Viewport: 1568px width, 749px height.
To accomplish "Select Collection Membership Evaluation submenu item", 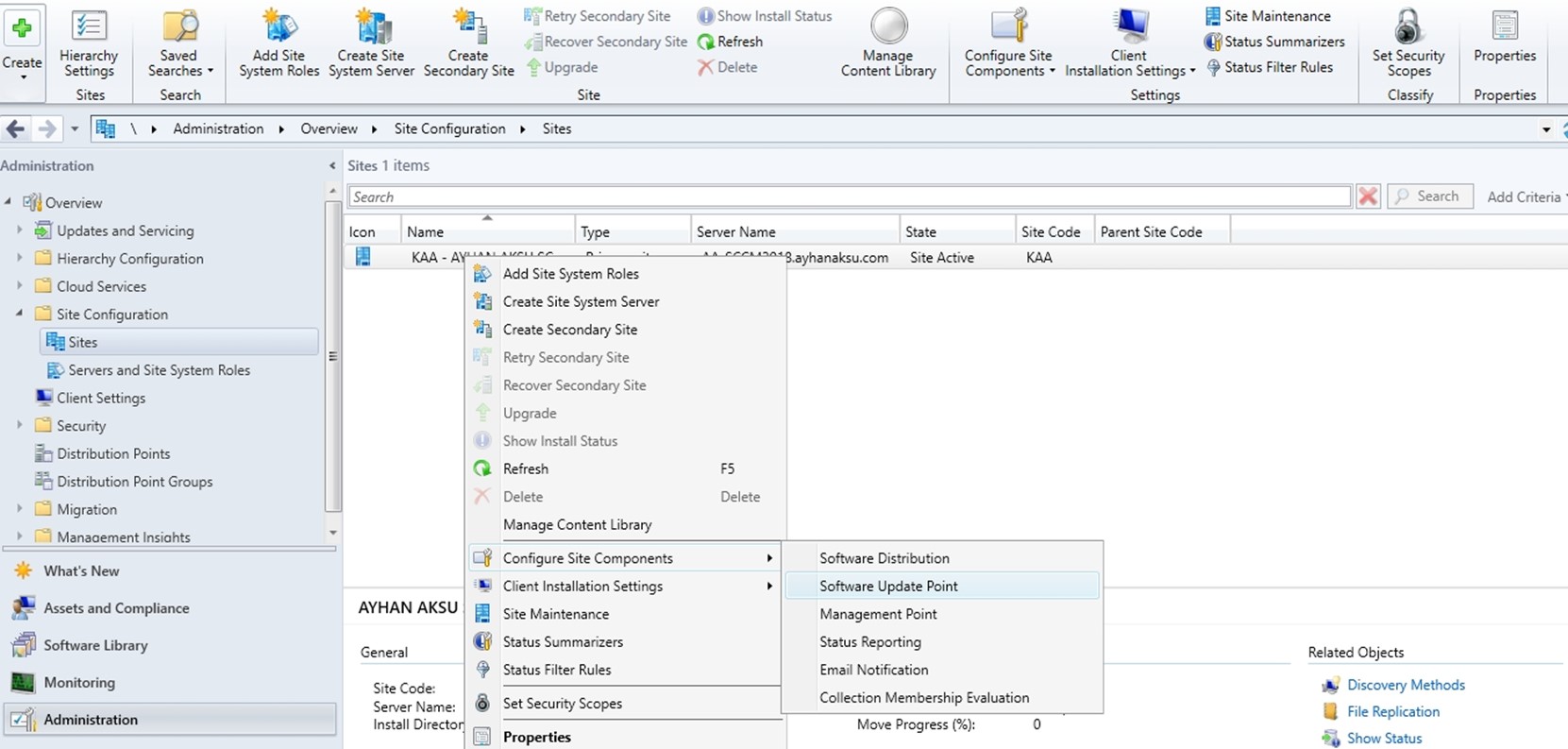I will [x=942, y=697].
